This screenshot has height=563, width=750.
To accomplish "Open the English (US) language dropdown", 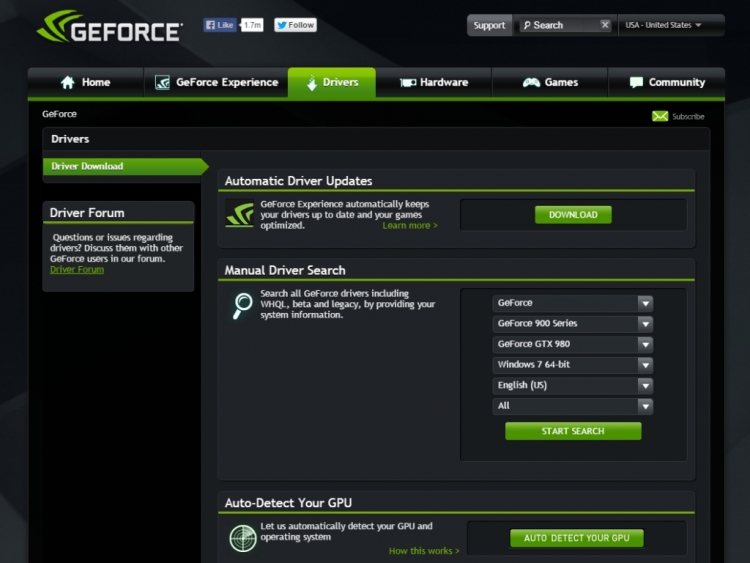I will 572,386.
